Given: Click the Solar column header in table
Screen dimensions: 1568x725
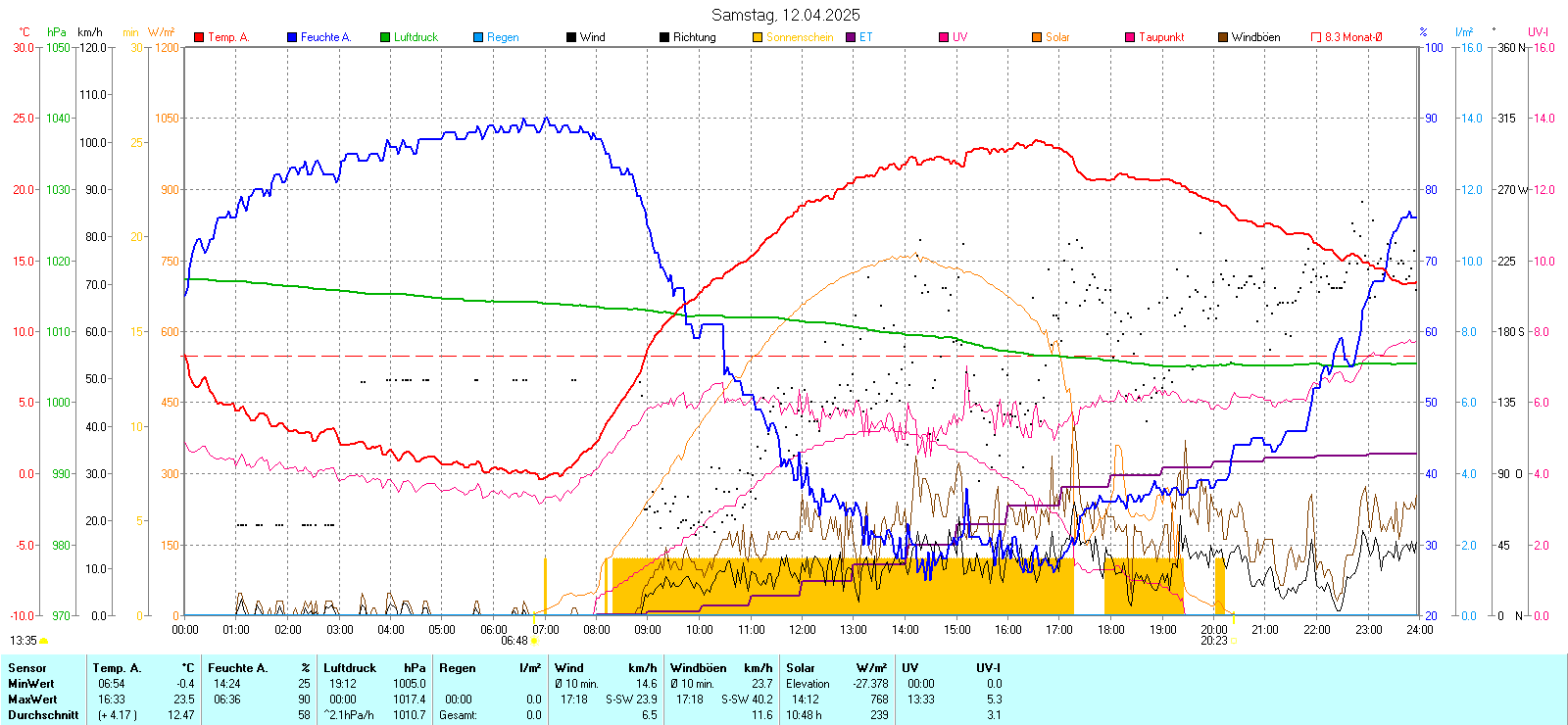Looking at the screenshot, I should tap(801, 668).
